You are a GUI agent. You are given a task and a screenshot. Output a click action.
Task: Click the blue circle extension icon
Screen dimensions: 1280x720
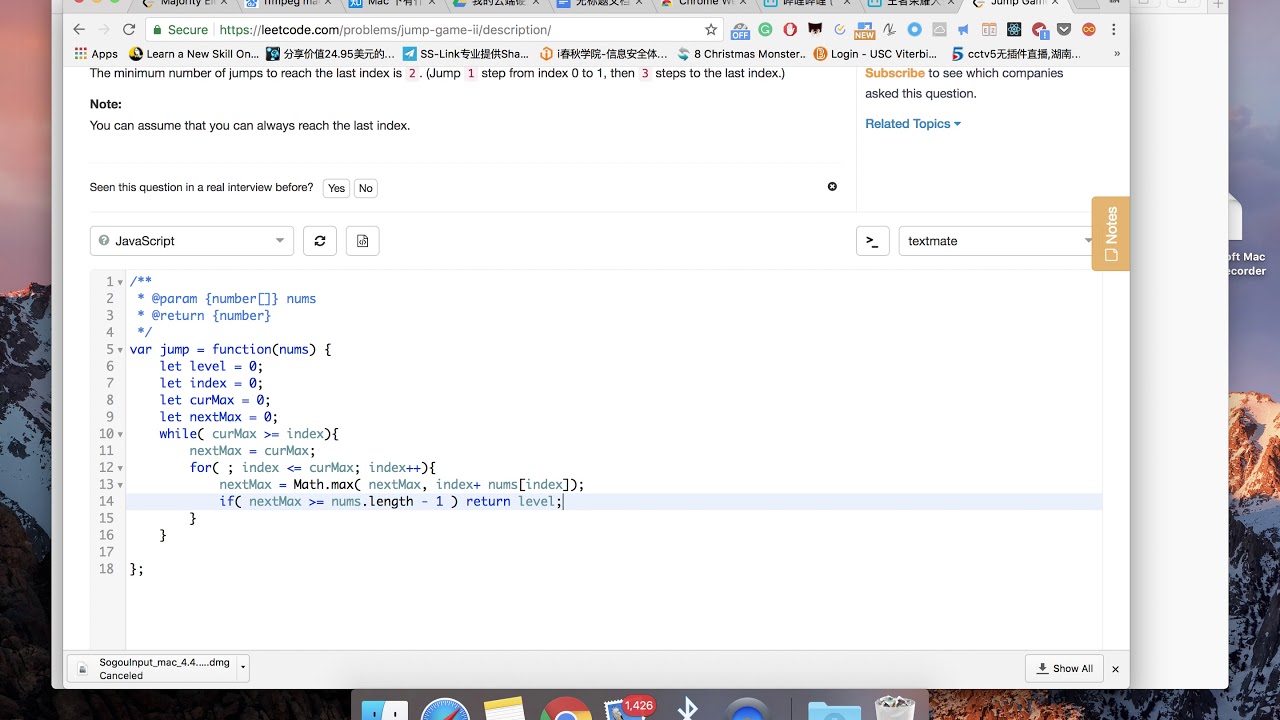click(x=914, y=30)
